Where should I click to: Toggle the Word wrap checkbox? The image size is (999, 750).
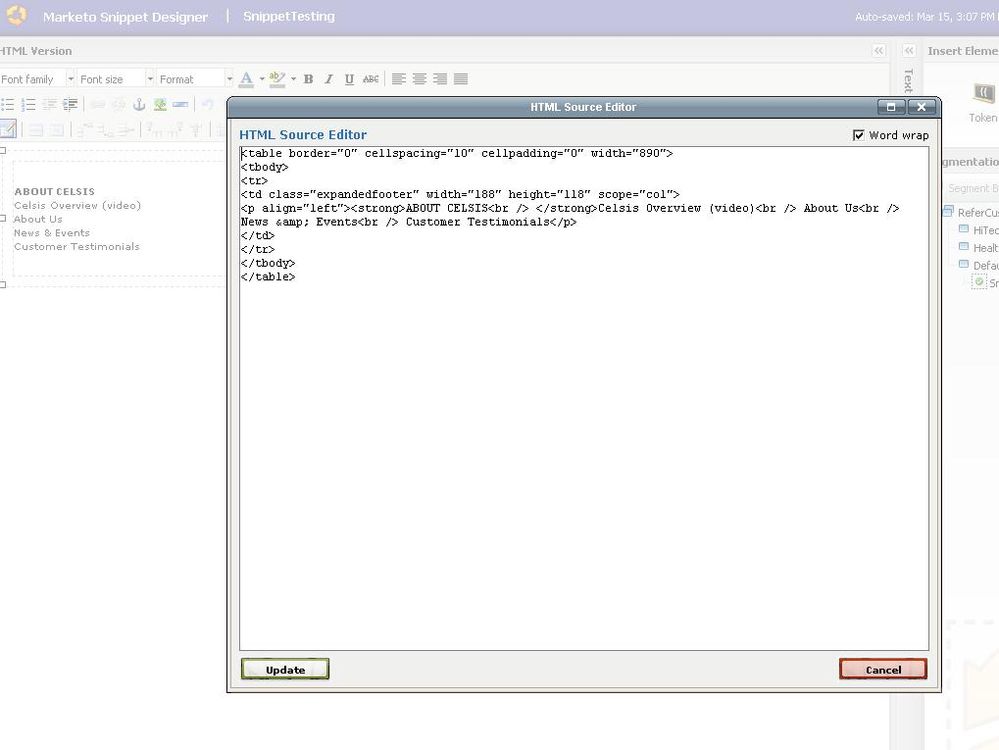click(858, 135)
